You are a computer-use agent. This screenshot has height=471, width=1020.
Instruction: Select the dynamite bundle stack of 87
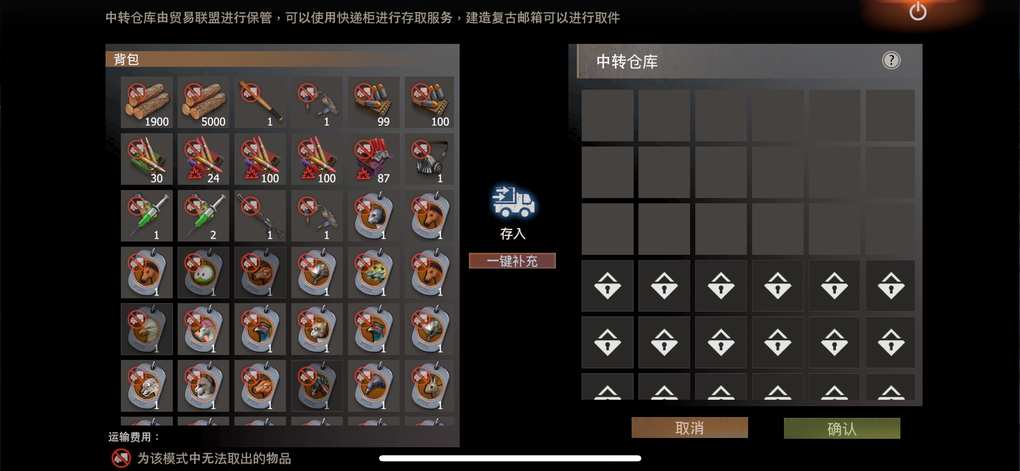(x=374, y=159)
